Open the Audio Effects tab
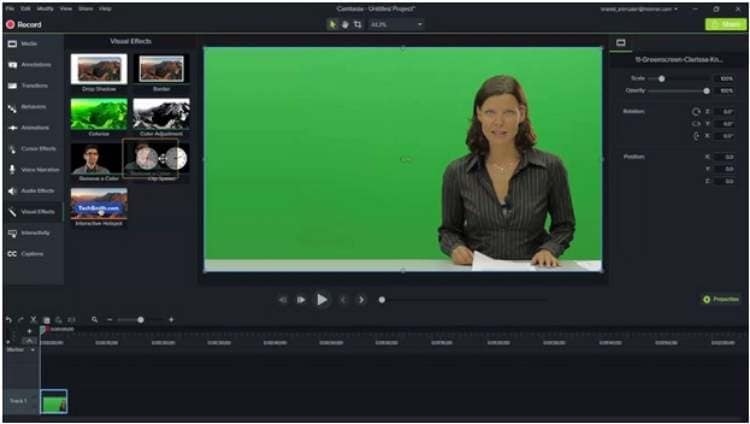 tap(33, 191)
